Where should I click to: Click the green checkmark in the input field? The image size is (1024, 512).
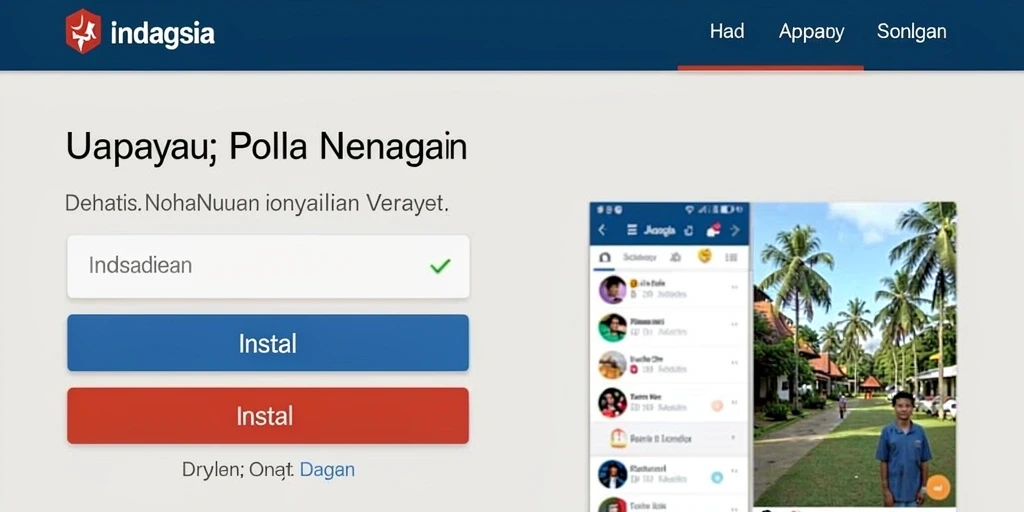440,266
